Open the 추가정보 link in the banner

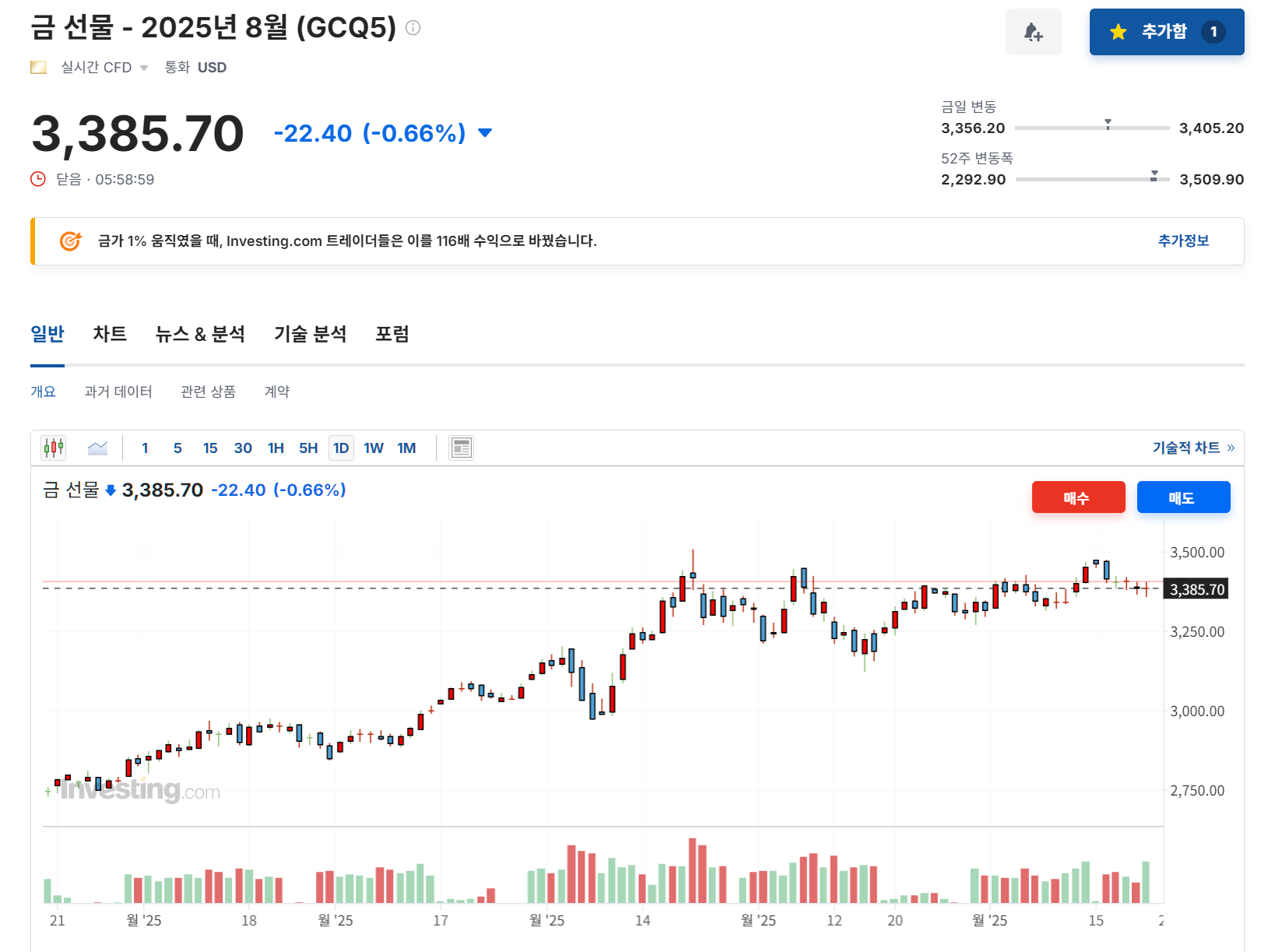tap(1183, 241)
